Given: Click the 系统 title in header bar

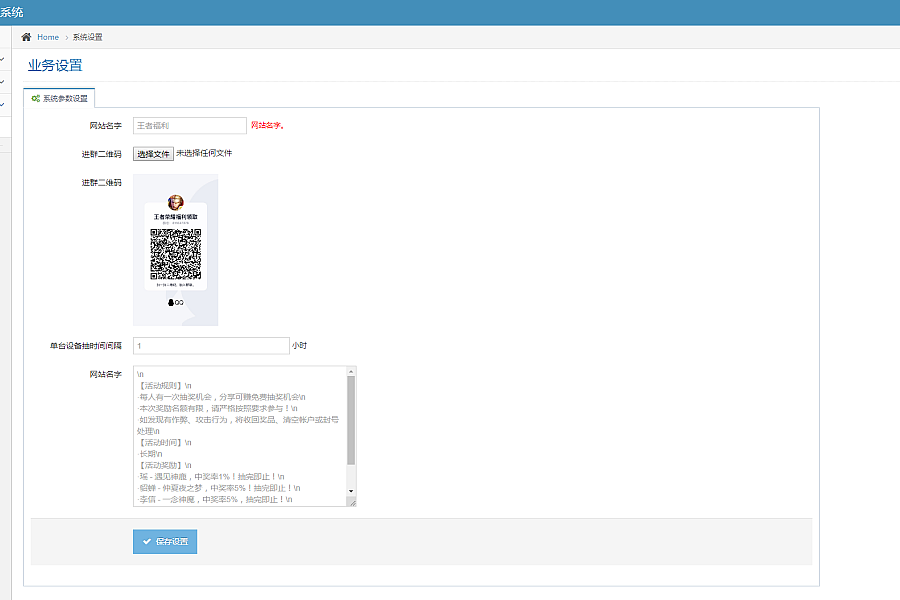Looking at the screenshot, I should 11,12.
